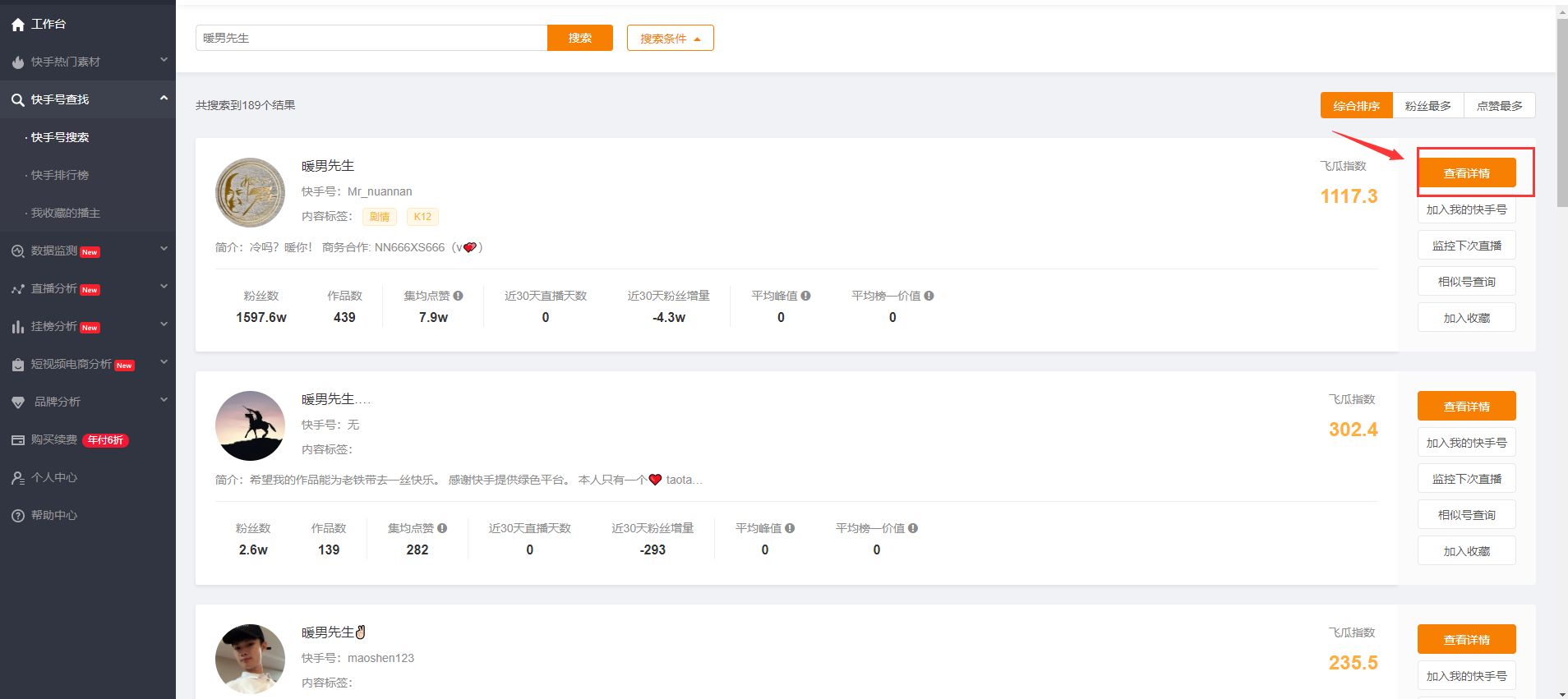Expand the 品牌分析 sidebar menu
The image size is (1568, 699).
click(164, 400)
